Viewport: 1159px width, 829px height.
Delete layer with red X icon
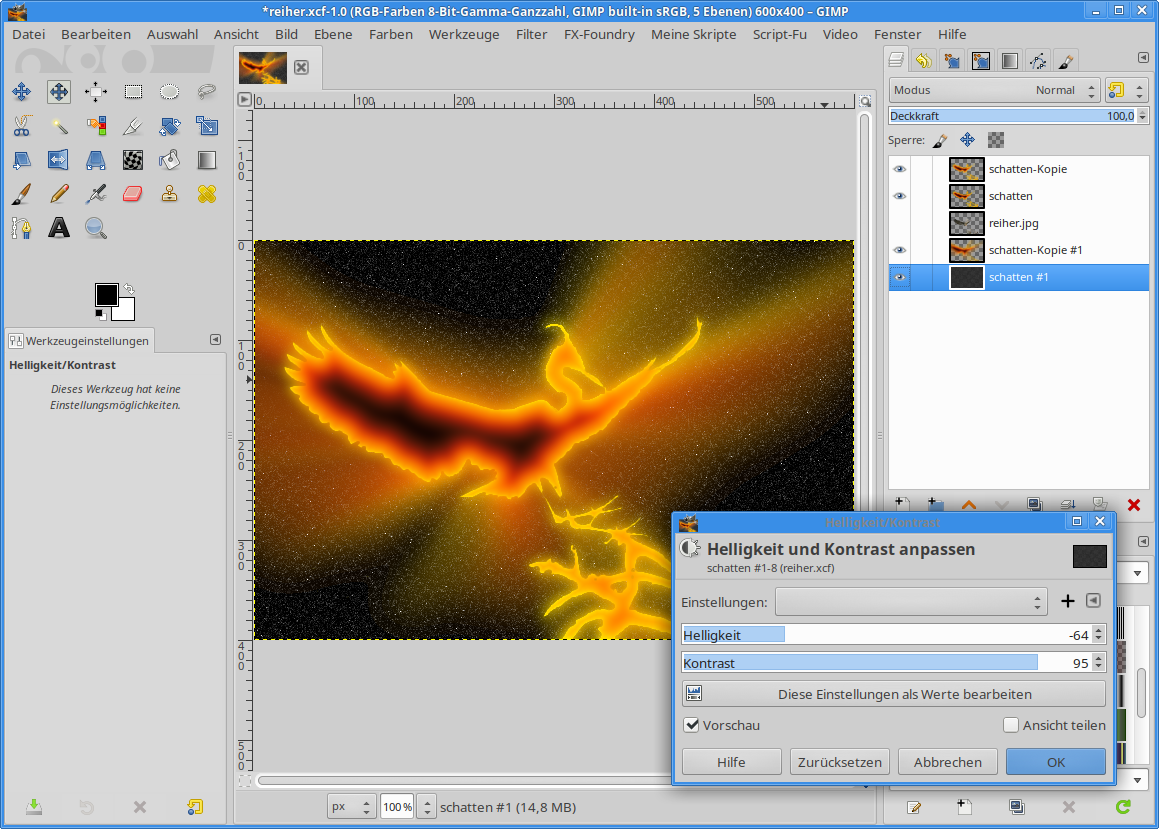pyautogui.click(x=1133, y=505)
